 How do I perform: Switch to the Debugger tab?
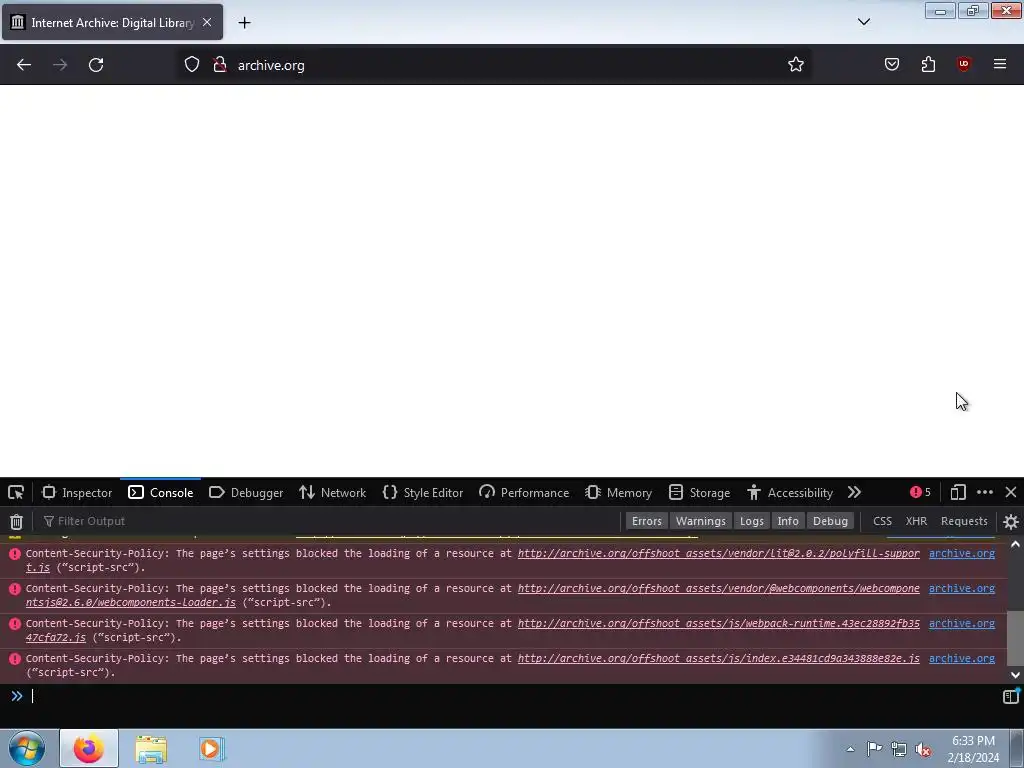pyautogui.click(x=246, y=492)
